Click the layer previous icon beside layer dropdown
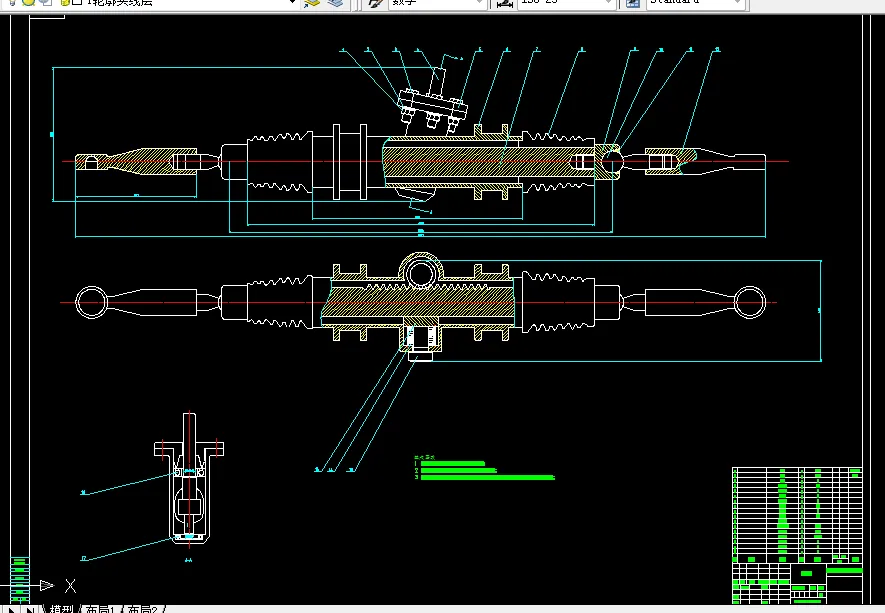The height and width of the screenshot is (613, 885). coord(312,3)
